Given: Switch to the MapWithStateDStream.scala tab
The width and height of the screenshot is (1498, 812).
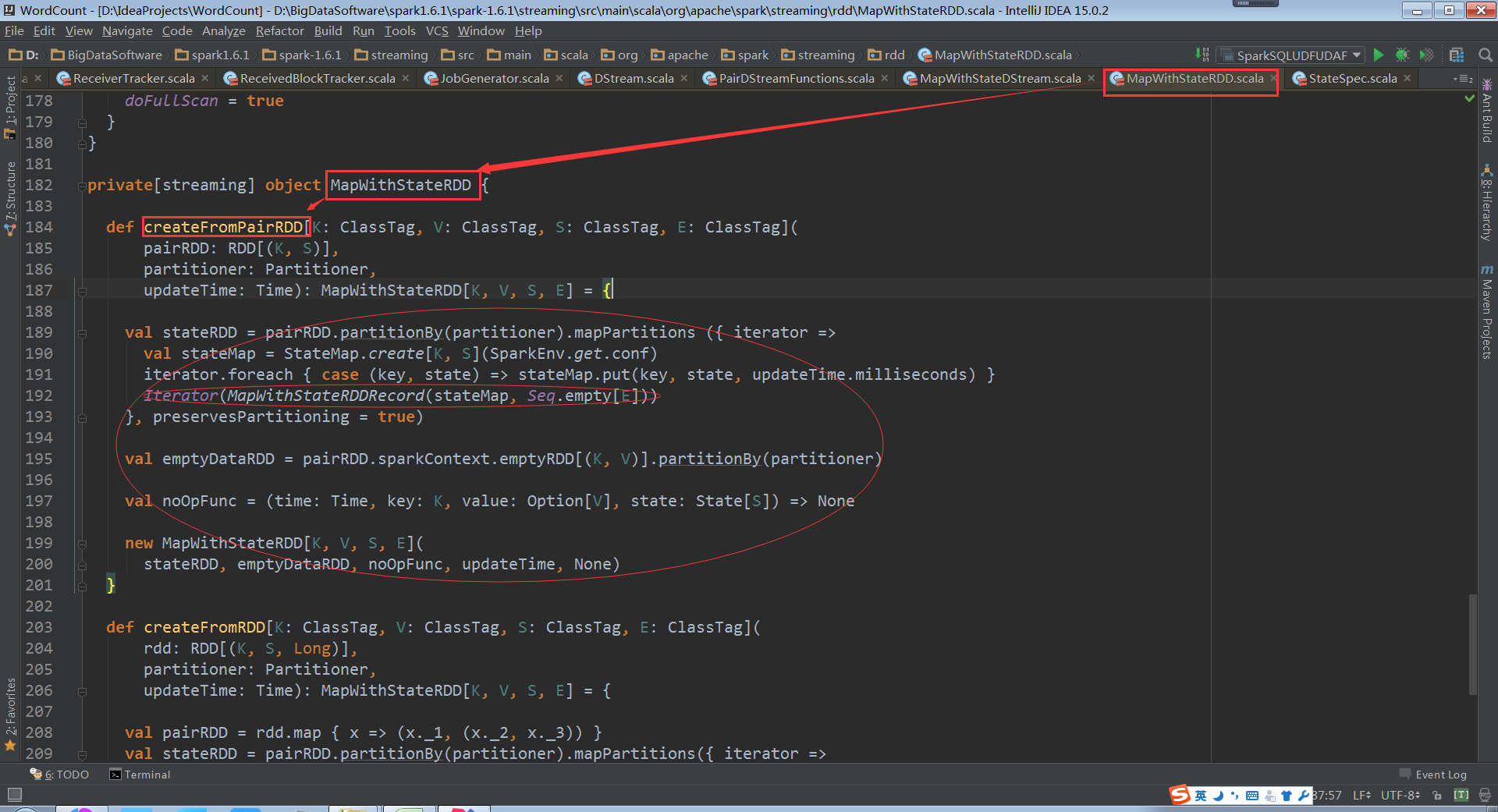Looking at the screenshot, I should [1000, 79].
